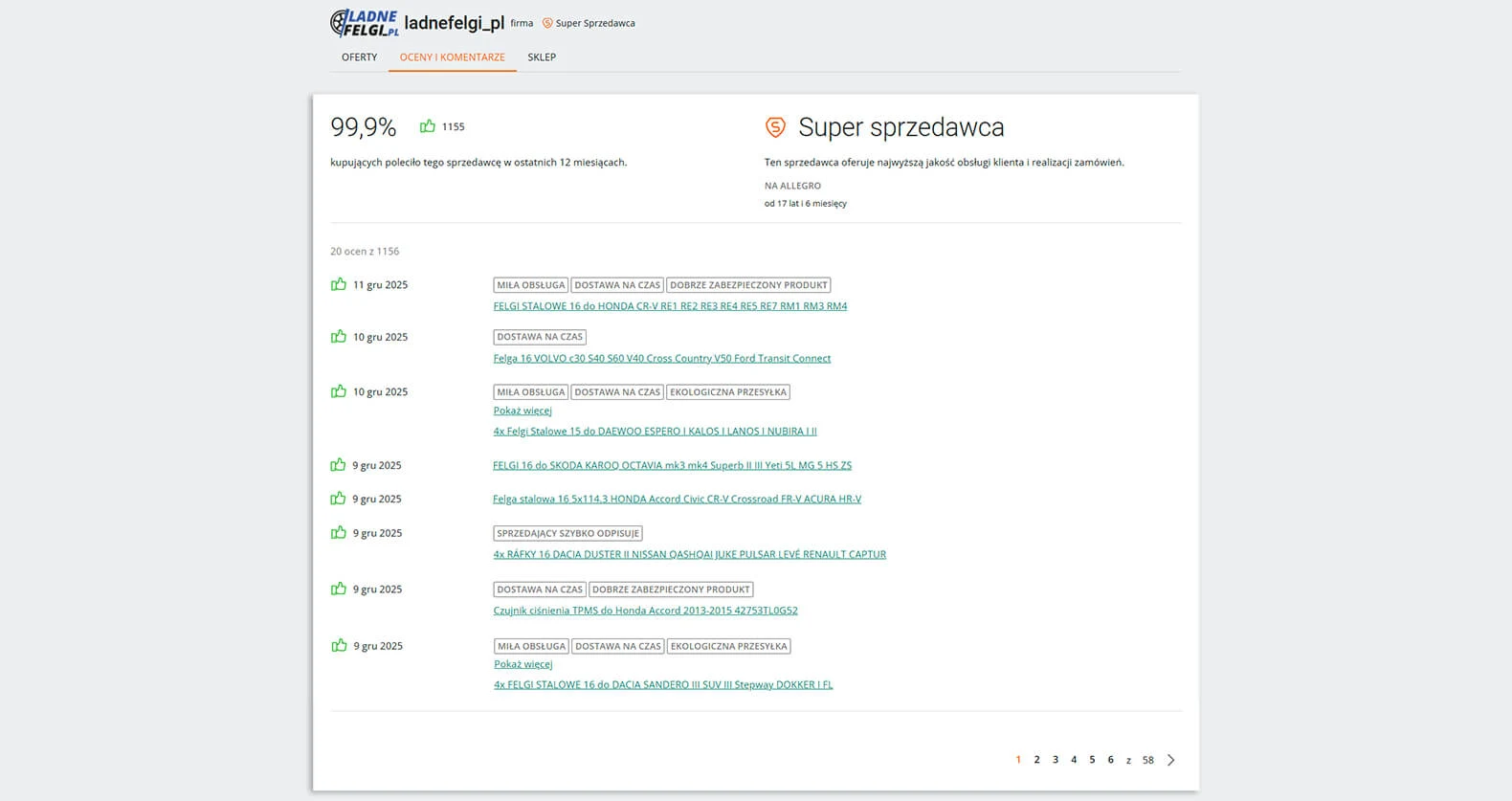Click EKOLOGICZNA PRZESYŁKA tag in Daewoo review
The height and width of the screenshot is (801, 1512).
pyautogui.click(x=728, y=392)
